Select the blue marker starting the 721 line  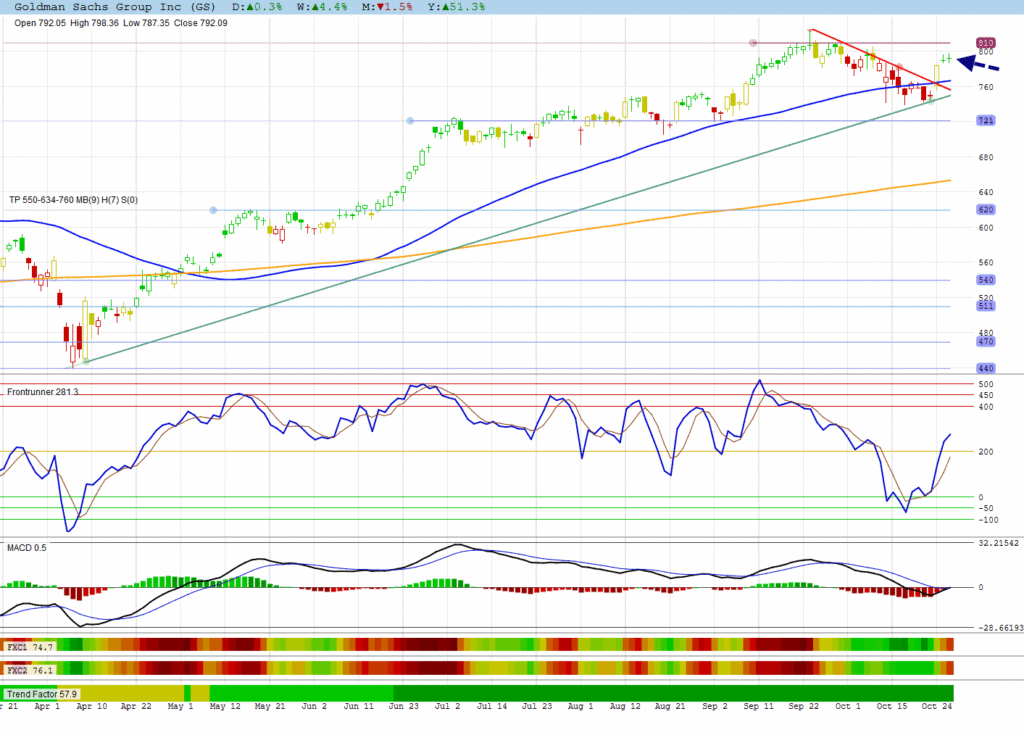(410, 121)
